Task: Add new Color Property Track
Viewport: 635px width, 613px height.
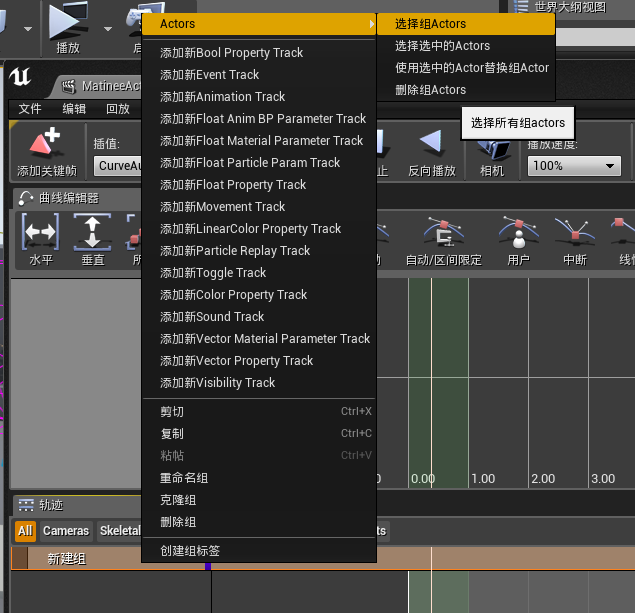Action: tap(259, 294)
